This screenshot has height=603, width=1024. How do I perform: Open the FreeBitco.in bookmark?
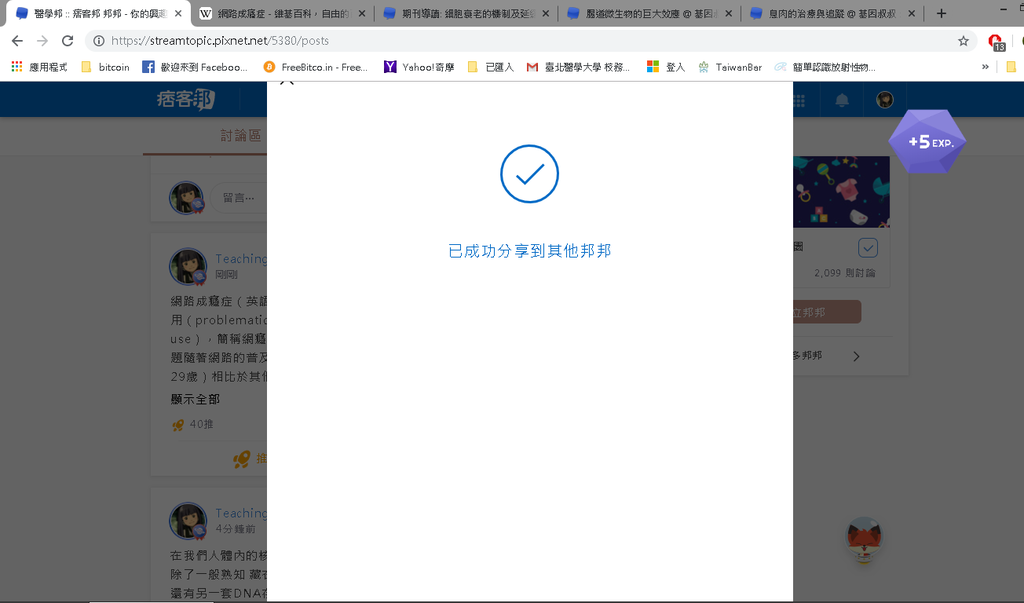(x=315, y=67)
